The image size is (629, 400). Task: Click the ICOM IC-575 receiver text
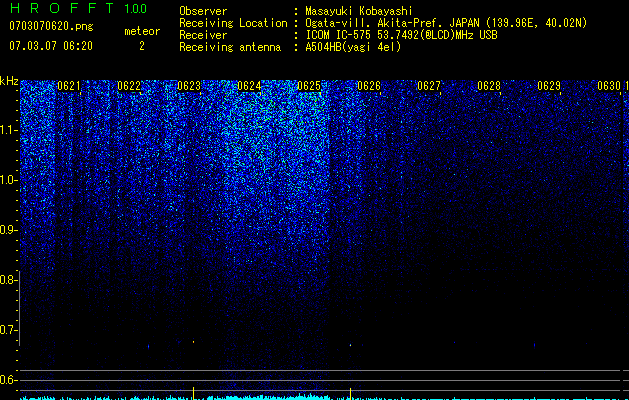(x=401, y=35)
